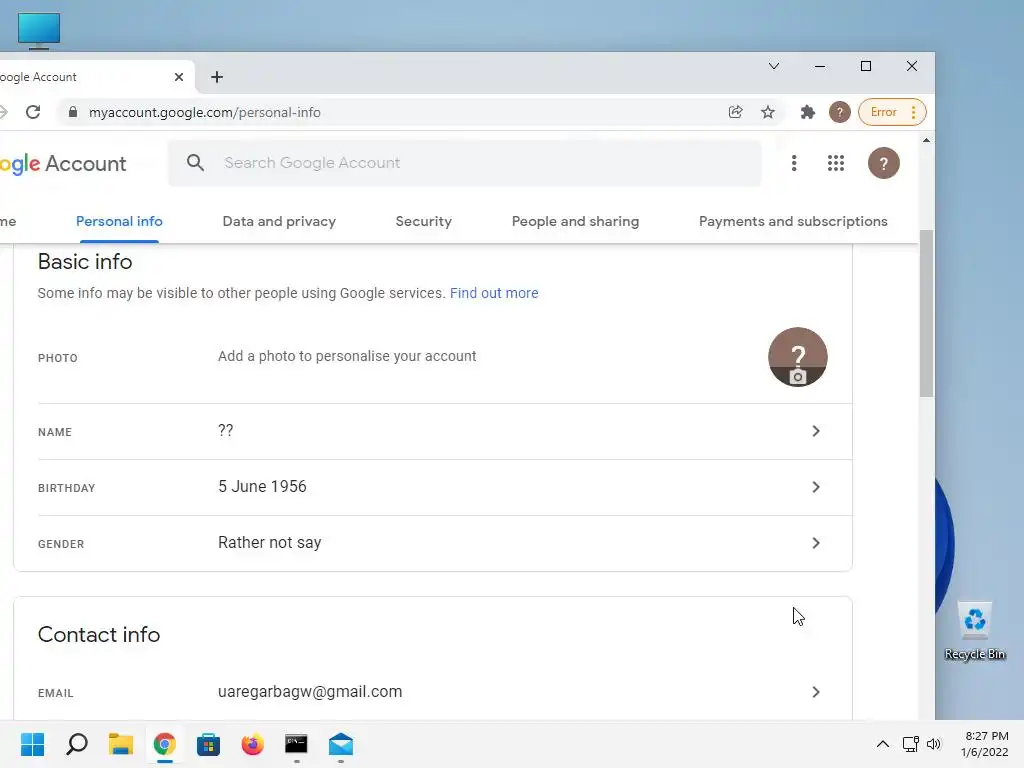
Task: Reload the page in Chrome
Action: [x=33, y=112]
